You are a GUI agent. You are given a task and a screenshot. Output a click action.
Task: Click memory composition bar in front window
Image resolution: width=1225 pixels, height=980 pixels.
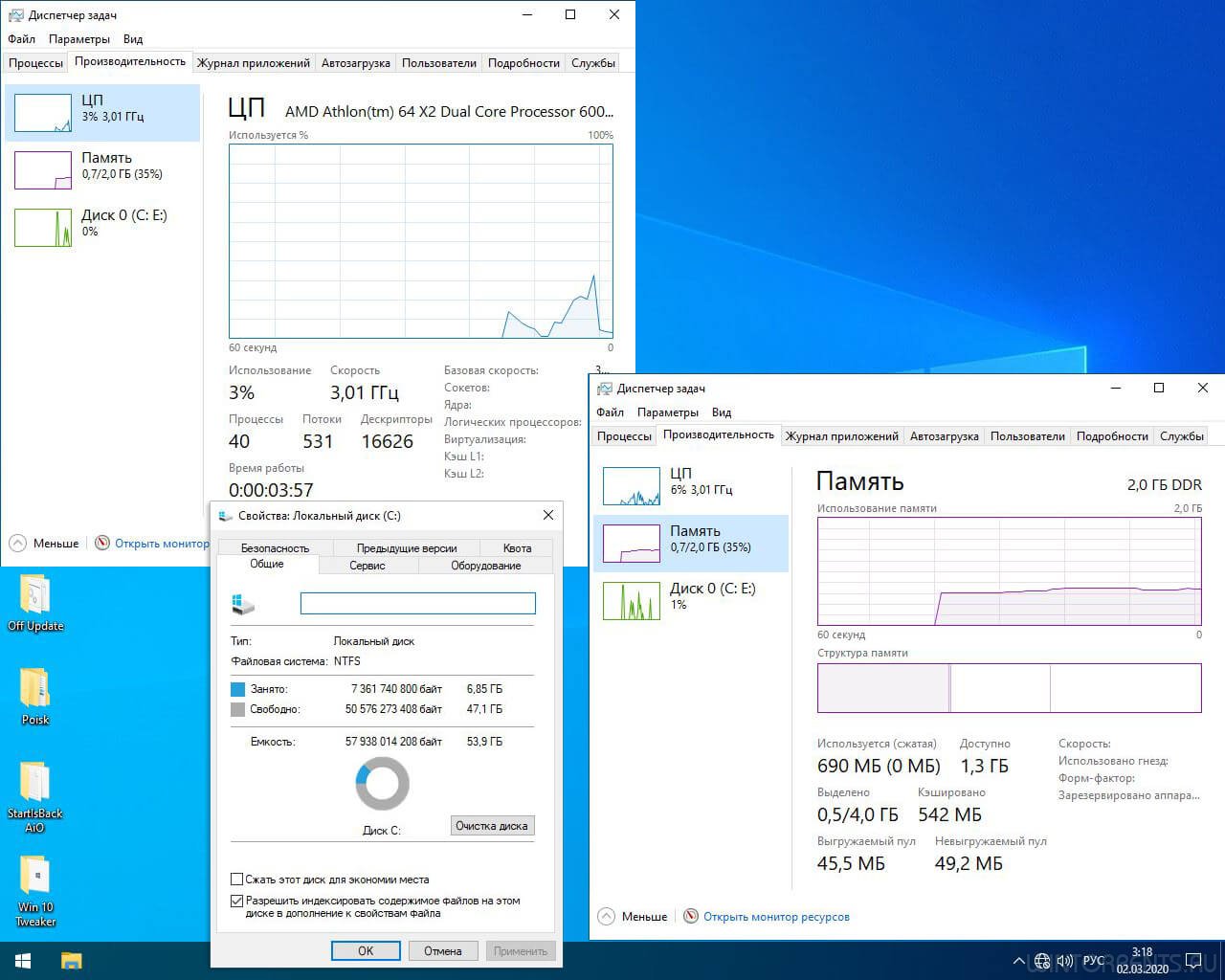point(1010,688)
